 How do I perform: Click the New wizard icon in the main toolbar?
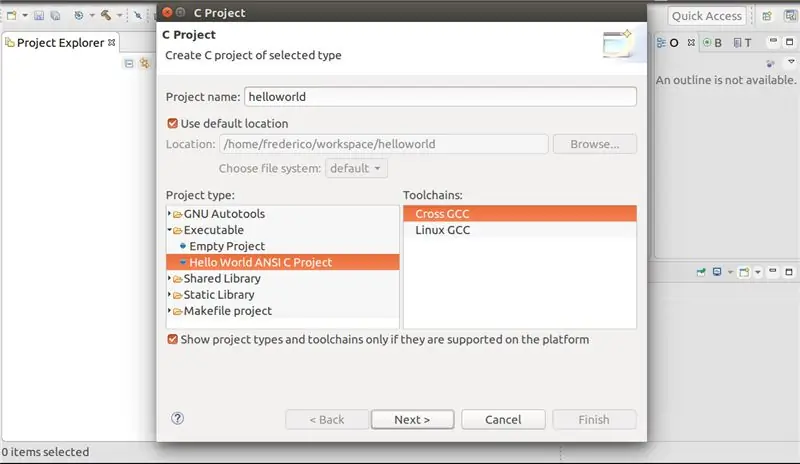click(11, 15)
